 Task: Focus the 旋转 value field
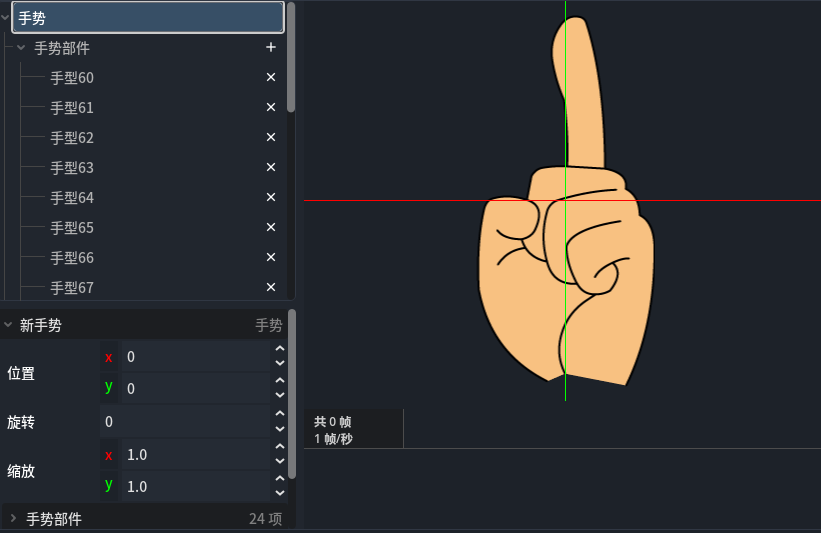185,422
